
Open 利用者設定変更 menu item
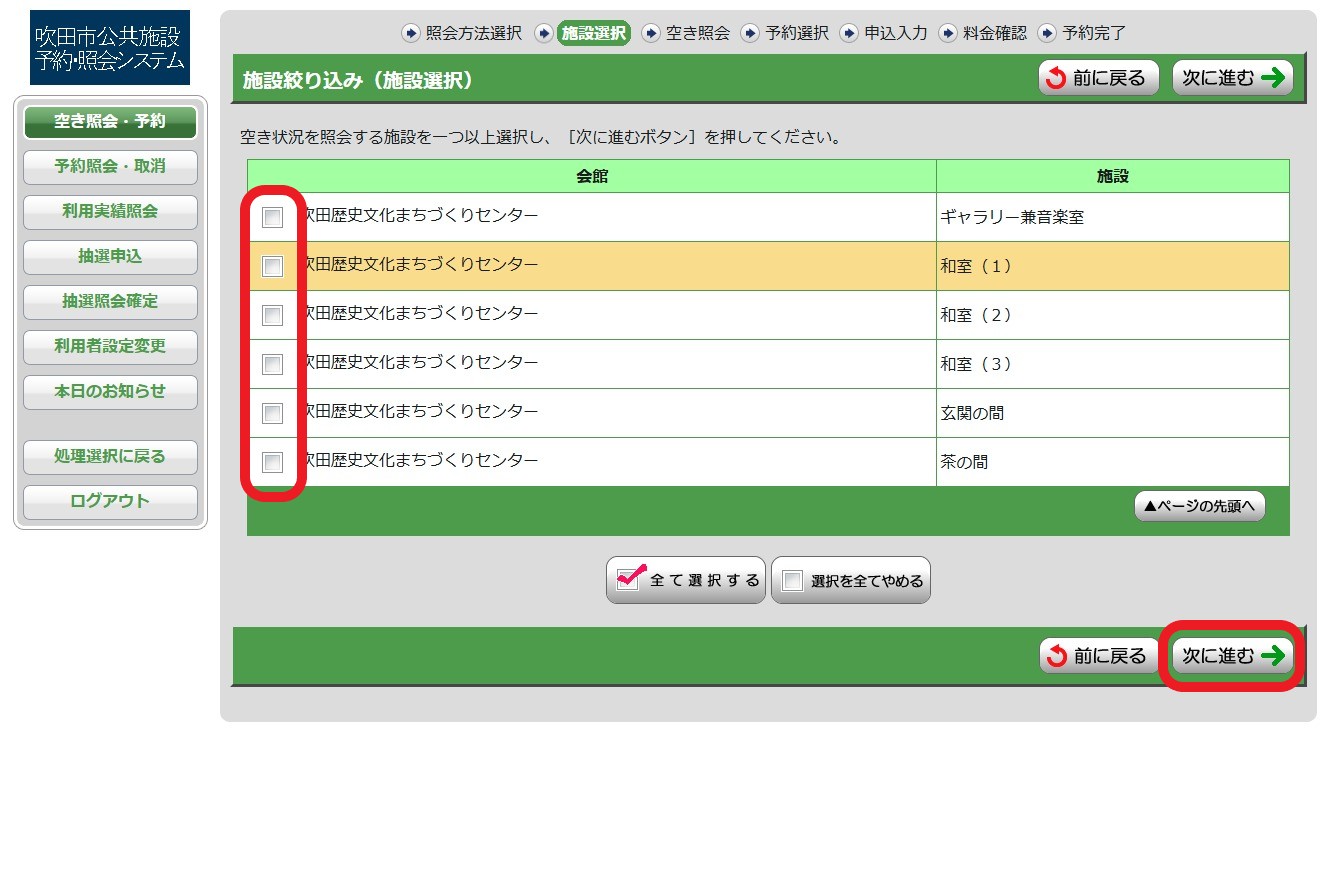[x=110, y=347]
